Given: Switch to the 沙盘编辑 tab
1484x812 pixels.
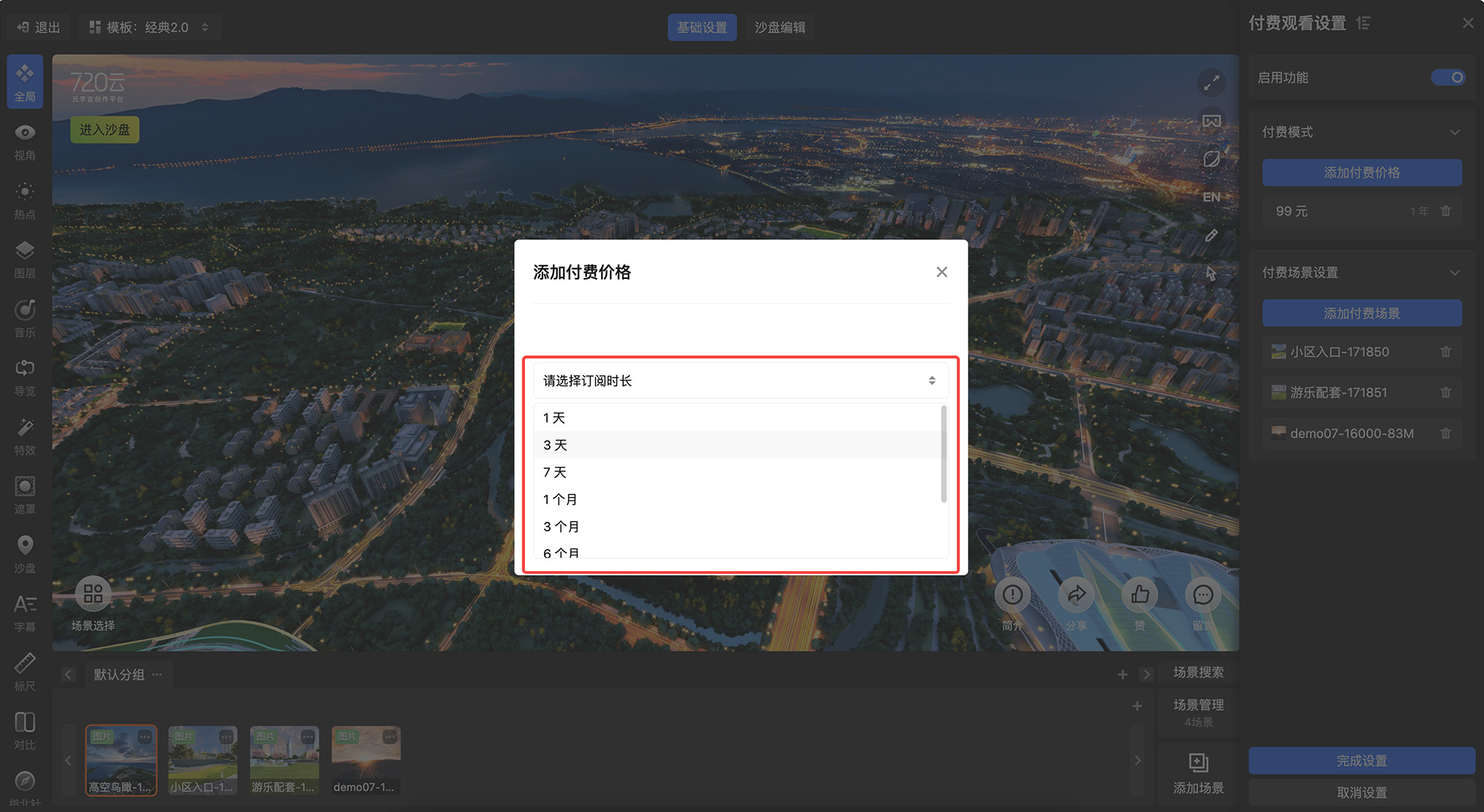Looking at the screenshot, I should point(779,27).
